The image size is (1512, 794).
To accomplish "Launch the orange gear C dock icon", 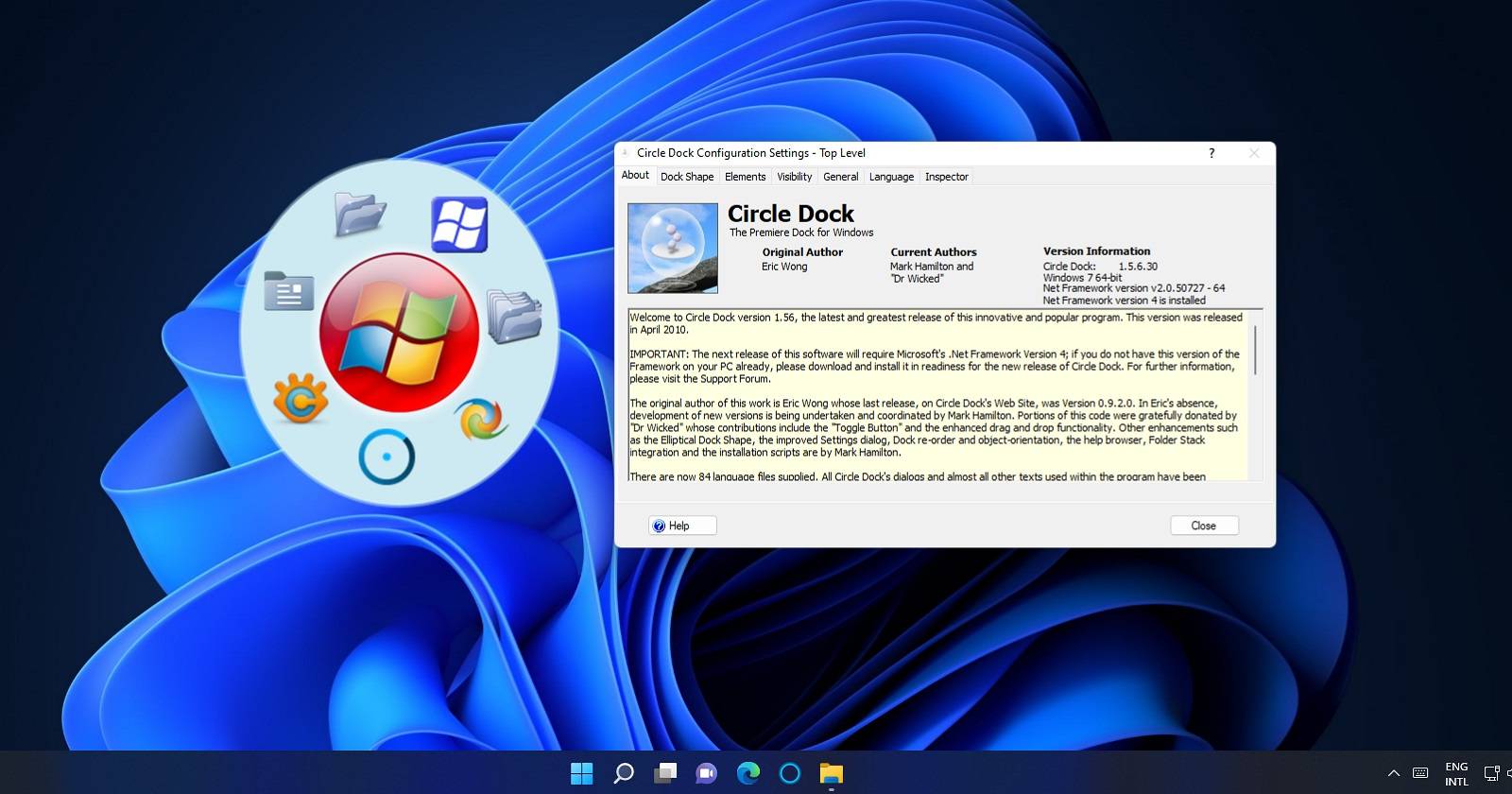I will (301, 399).
